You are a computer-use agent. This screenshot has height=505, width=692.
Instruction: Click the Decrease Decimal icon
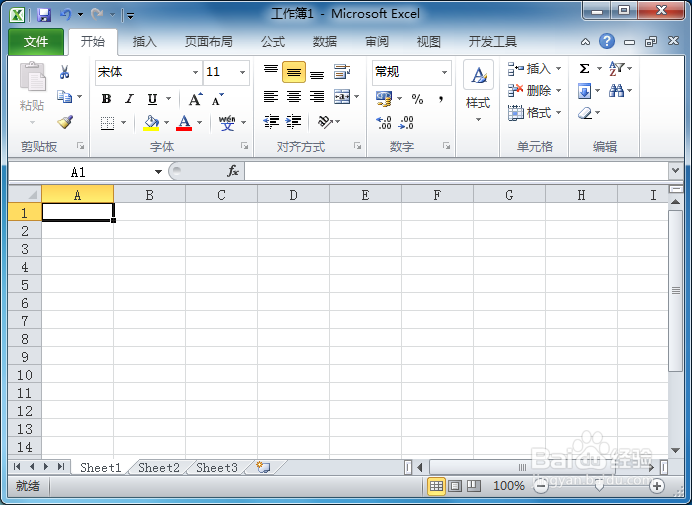406,122
